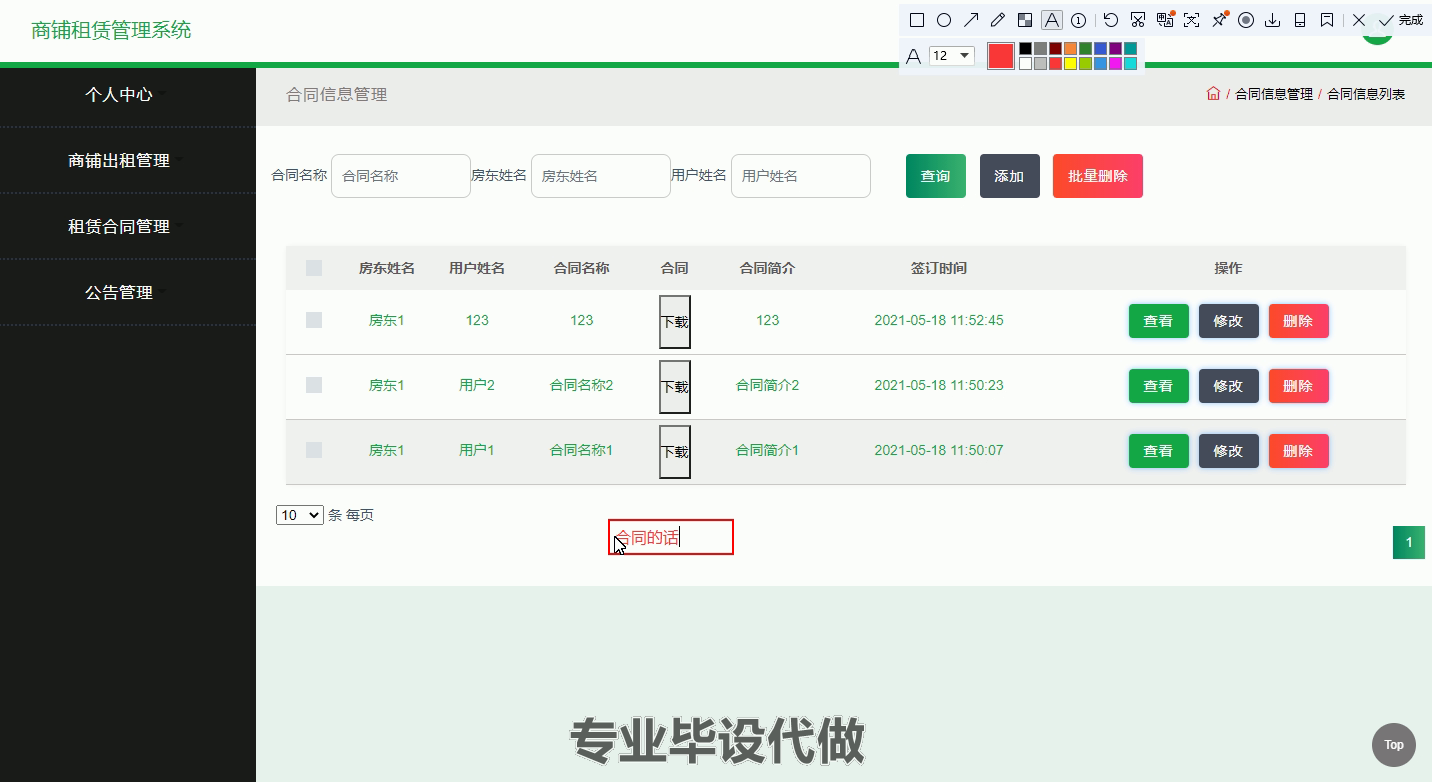The width and height of the screenshot is (1432, 782).
Task: Pick the black color swatch
Action: pos(1025,48)
